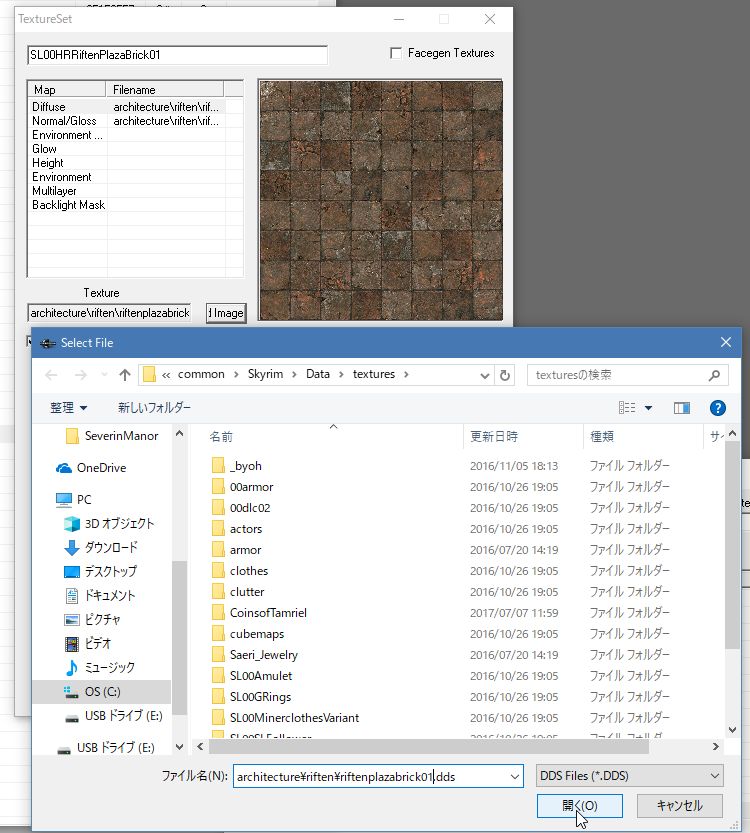Image resolution: width=750 pixels, height=833 pixels.
Task: Click the brick texture preview thumbnail
Action: [x=380, y=200]
